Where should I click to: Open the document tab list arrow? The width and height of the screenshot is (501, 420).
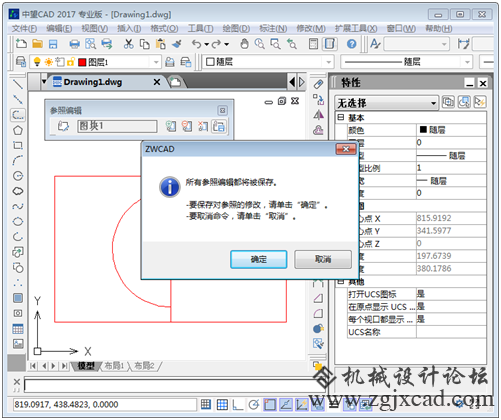point(44,82)
